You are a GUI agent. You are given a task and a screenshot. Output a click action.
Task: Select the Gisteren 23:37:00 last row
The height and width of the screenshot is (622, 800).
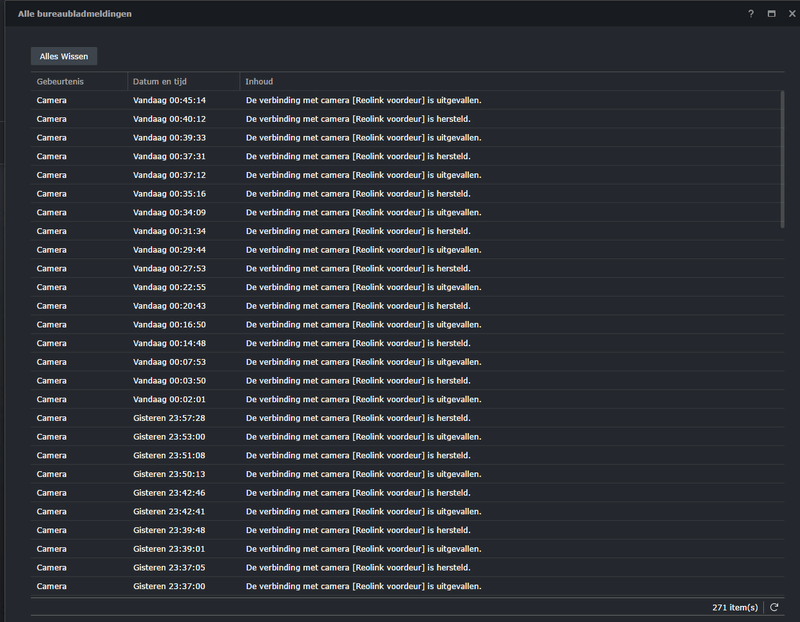pos(400,586)
